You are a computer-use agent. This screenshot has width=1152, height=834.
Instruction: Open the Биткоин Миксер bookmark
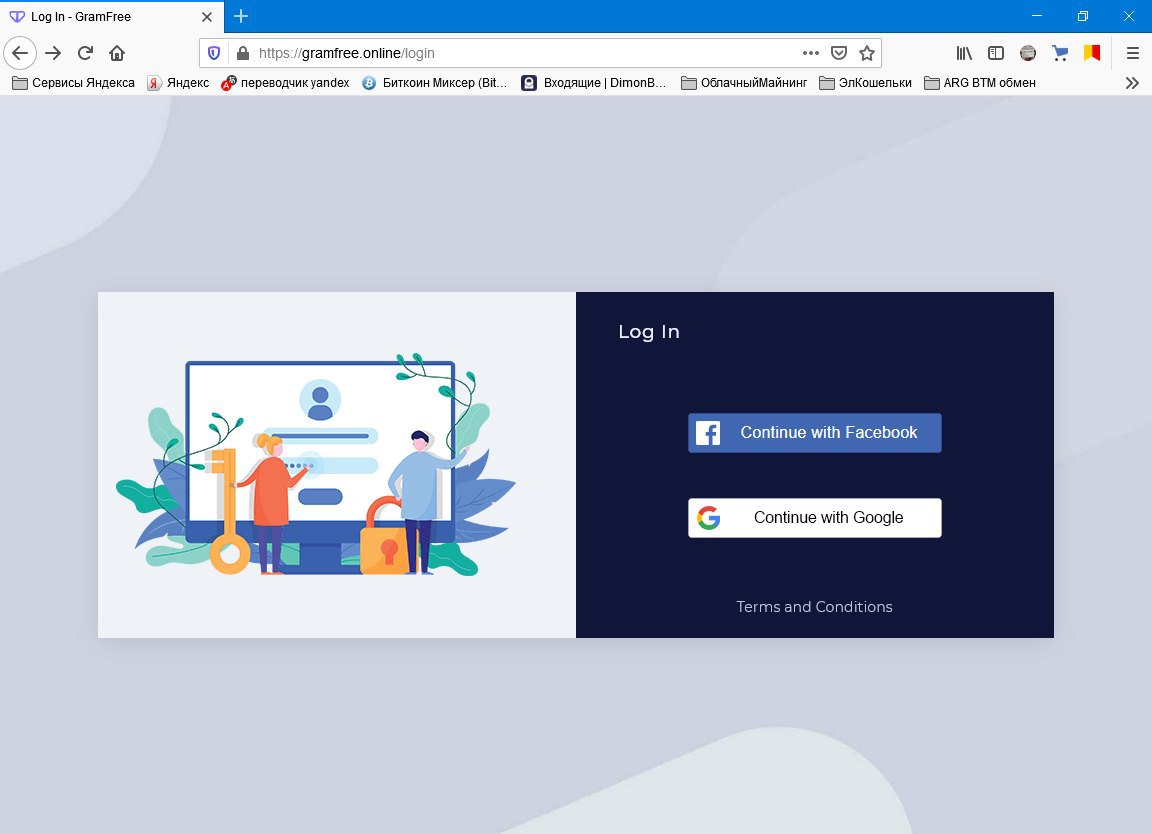434,83
